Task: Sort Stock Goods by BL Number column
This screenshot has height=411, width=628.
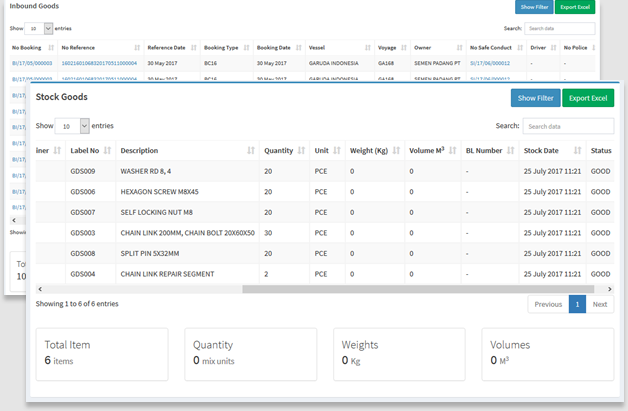Action: 490,151
